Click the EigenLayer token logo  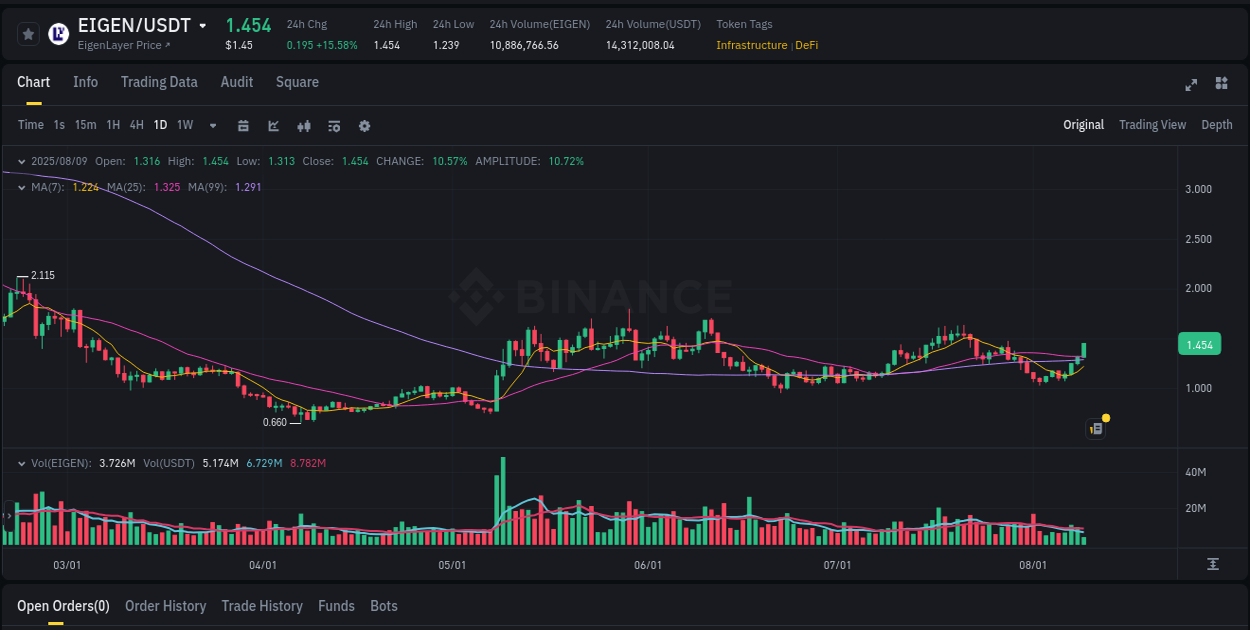point(60,33)
